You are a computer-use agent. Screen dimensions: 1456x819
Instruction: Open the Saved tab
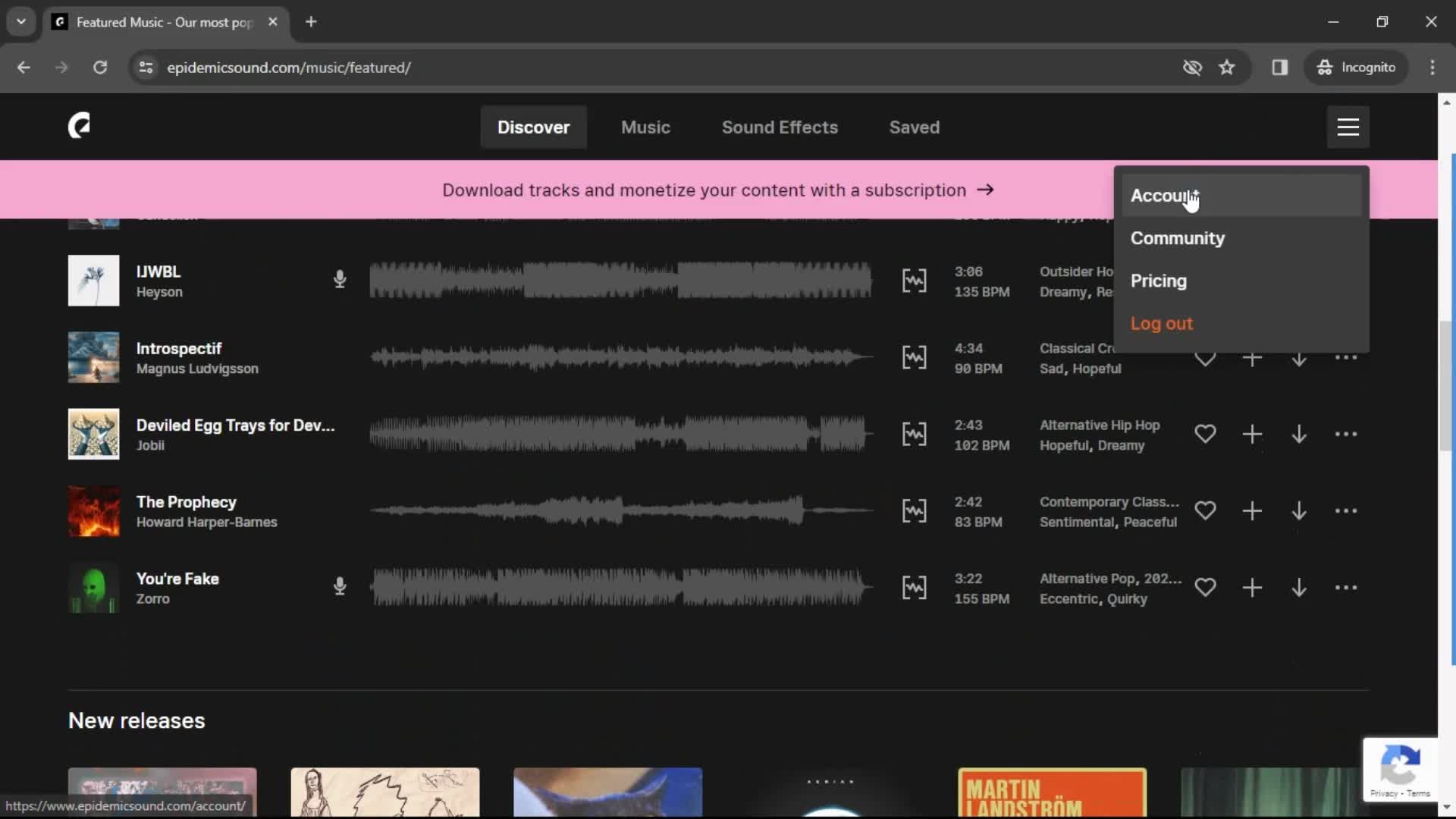pos(914,127)
